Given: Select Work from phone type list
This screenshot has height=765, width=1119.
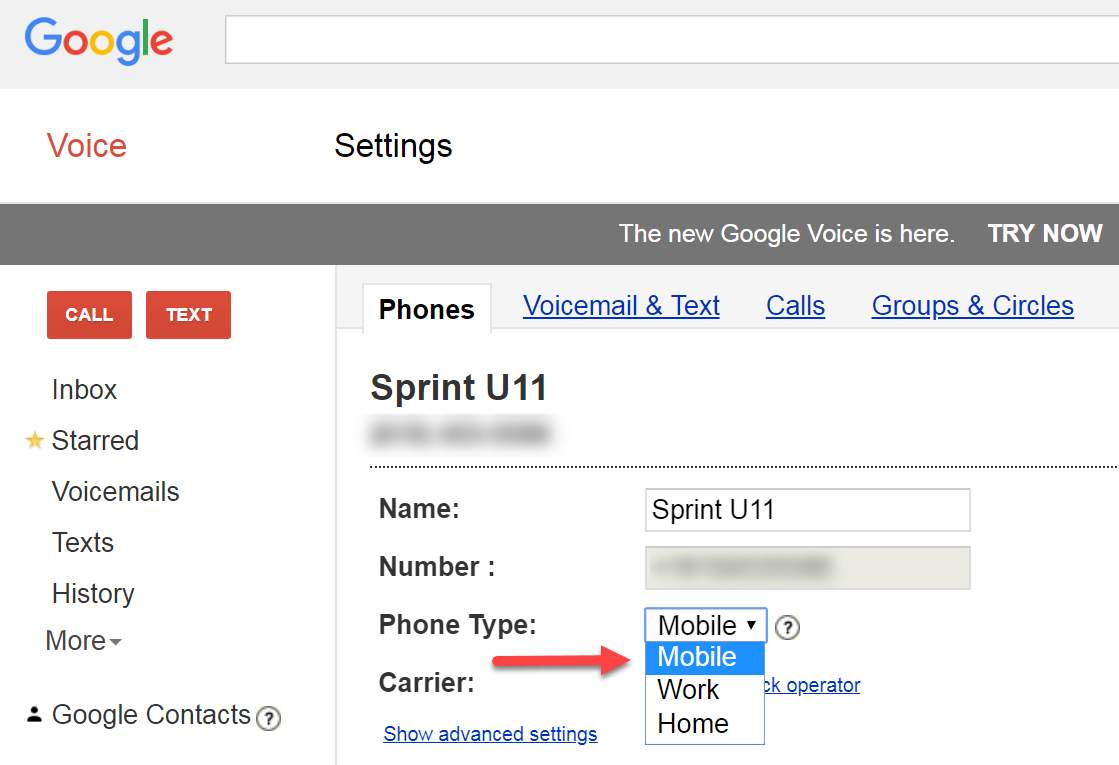Looking at the screenshot, I should (x=688, y=690).
